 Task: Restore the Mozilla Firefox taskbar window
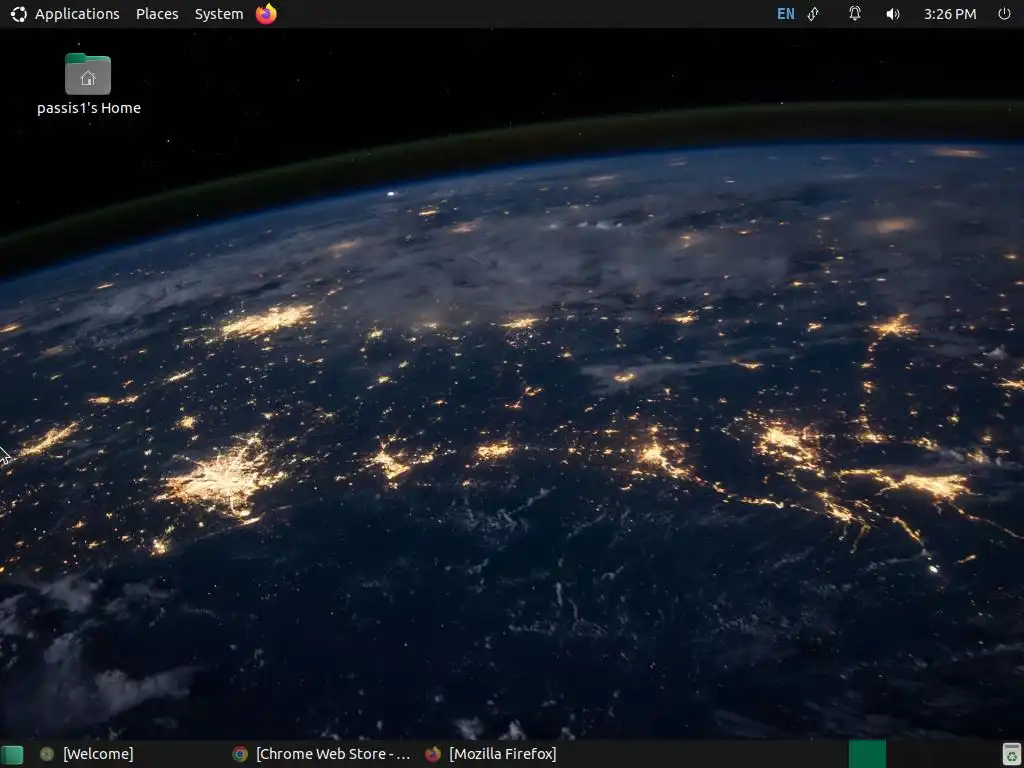490,754
